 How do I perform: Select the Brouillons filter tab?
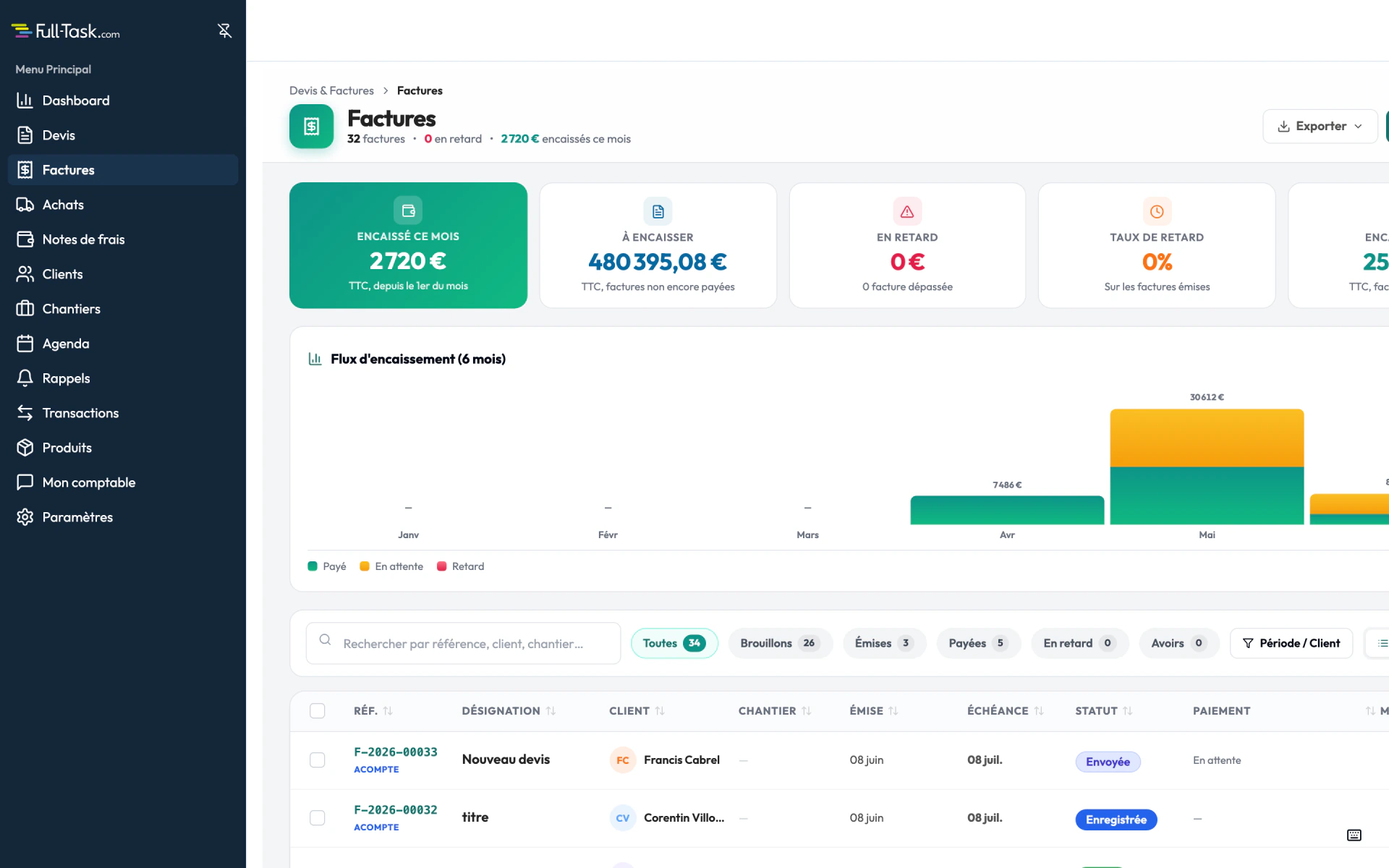coord(781,643)
